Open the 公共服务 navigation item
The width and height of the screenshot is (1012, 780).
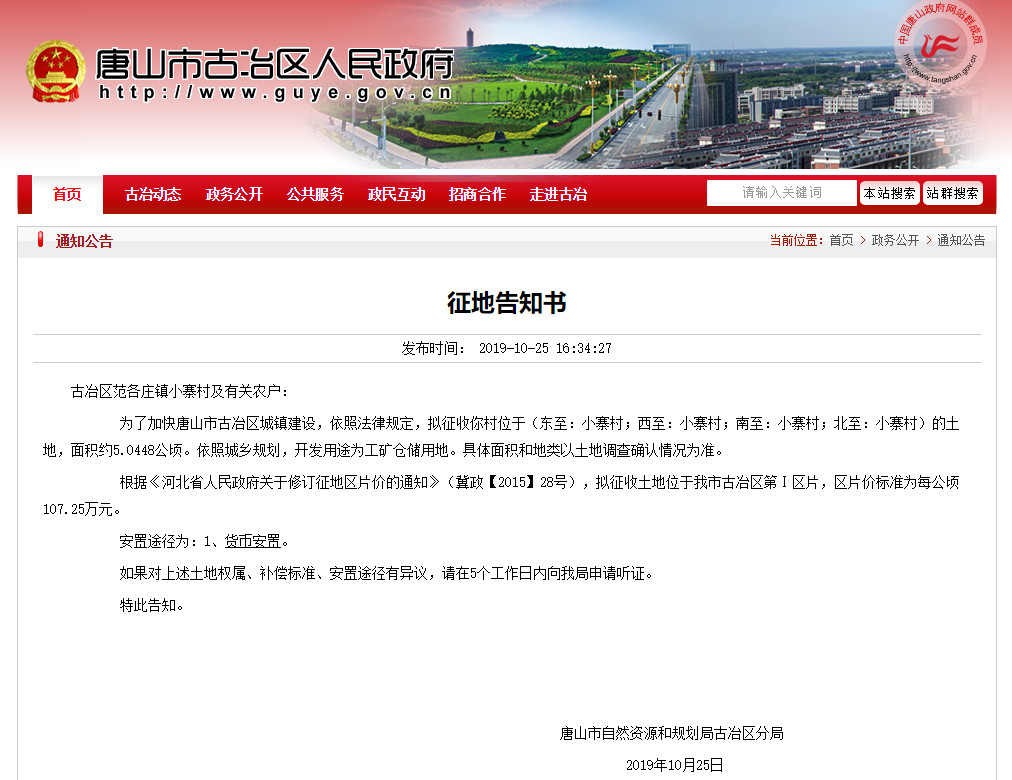click(315, 194)
